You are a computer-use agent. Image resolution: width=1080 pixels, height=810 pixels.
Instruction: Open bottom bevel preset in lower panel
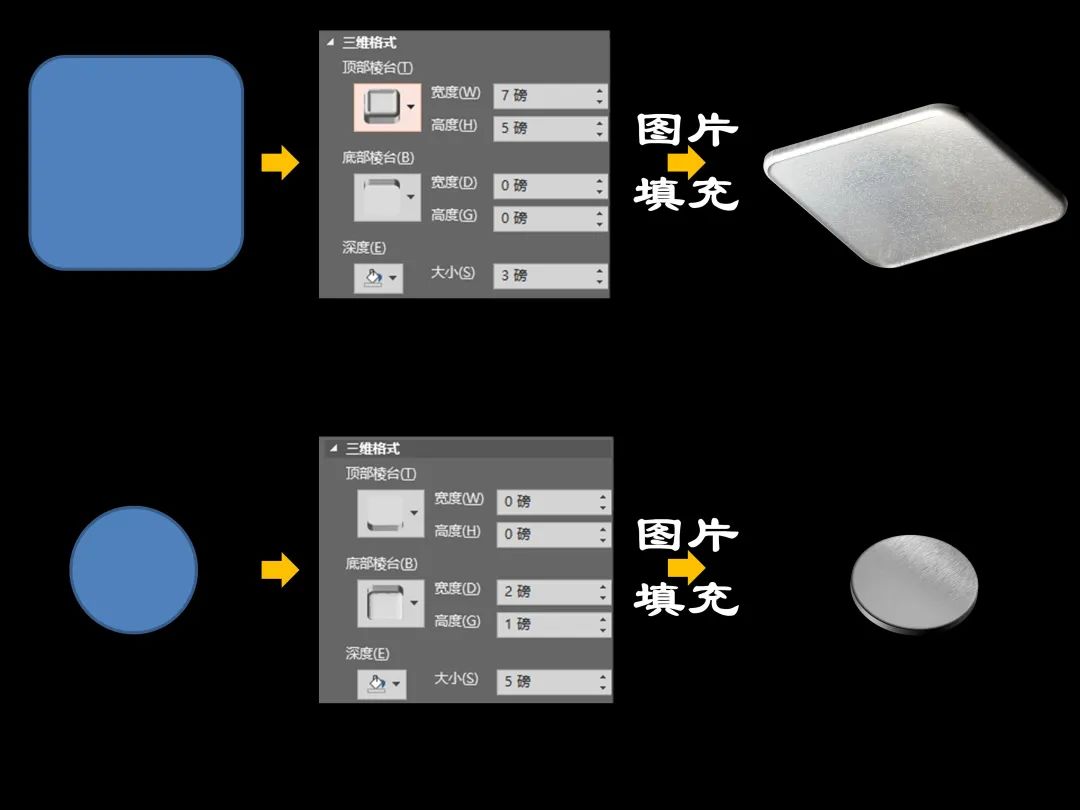tap(391, 603)
